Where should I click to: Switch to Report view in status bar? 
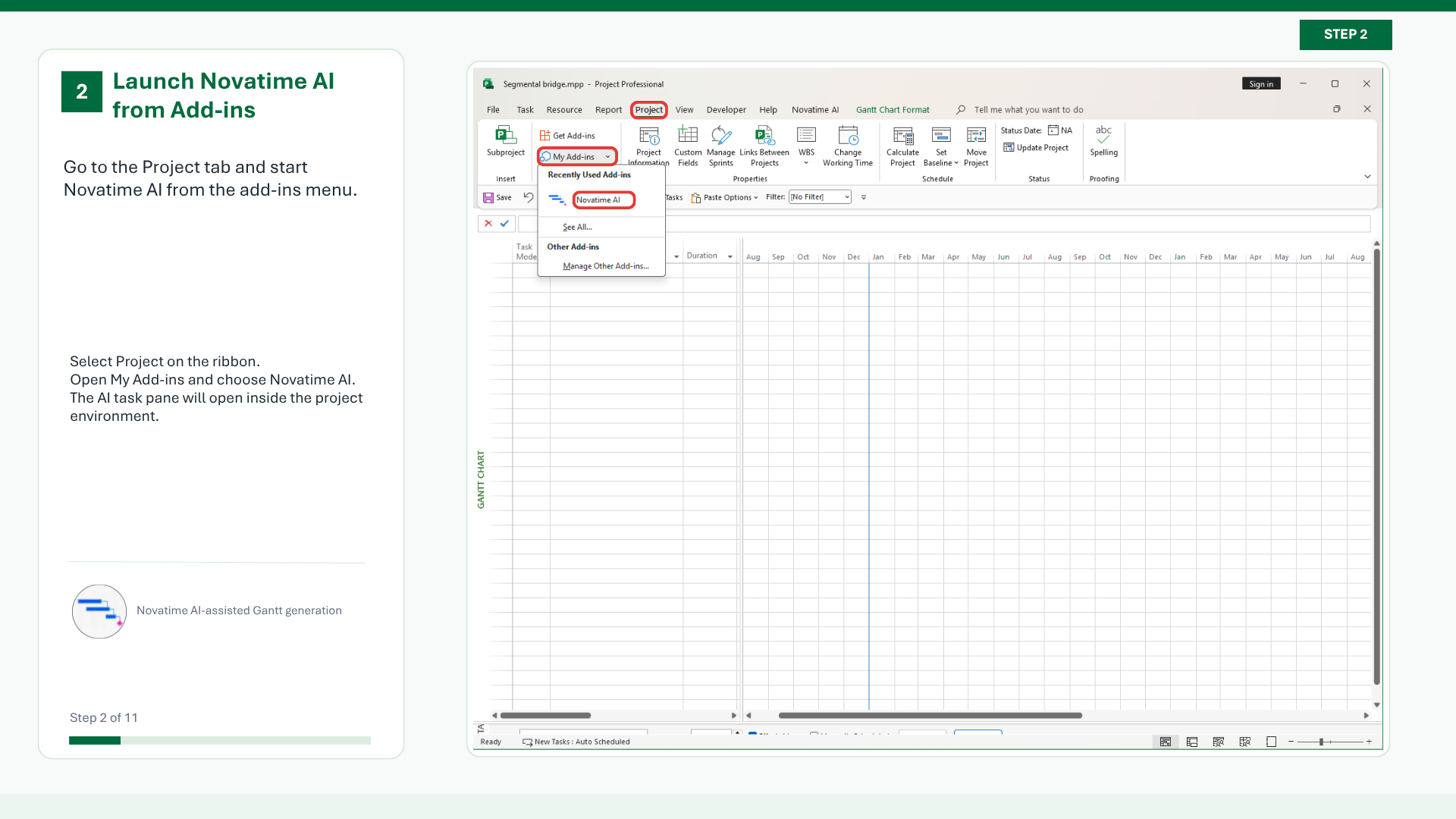tap(1272, 742)
